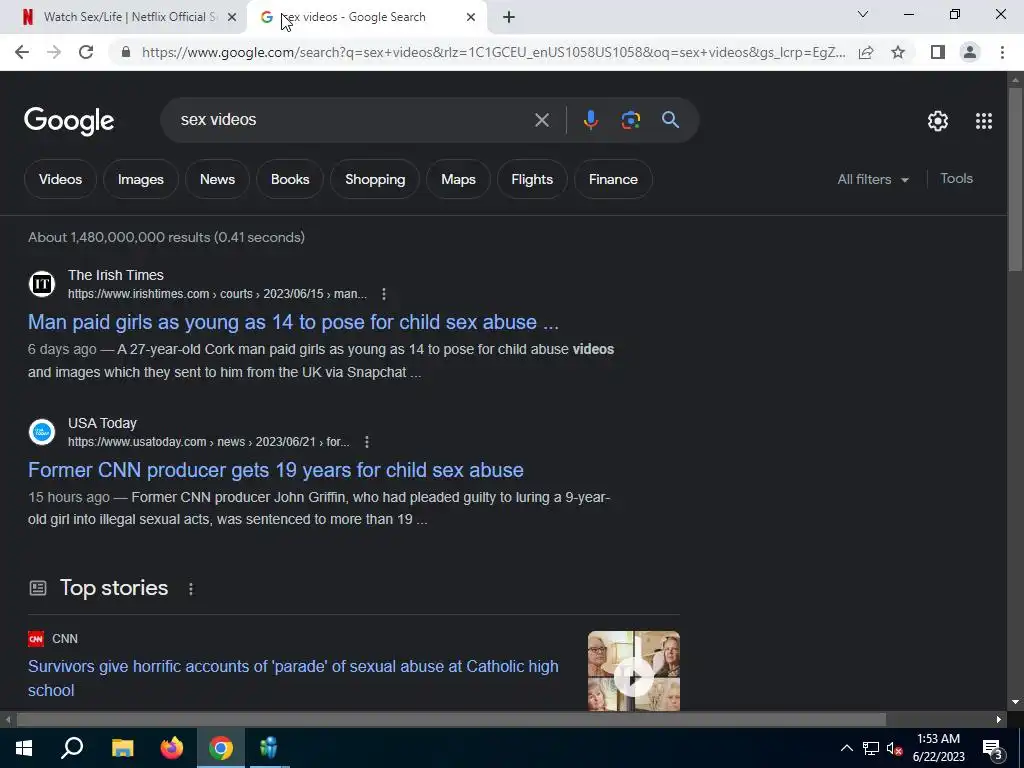This screenshot has height=768, width=1024.
Task: Open the notification center icon
Action: pos(993,749)
